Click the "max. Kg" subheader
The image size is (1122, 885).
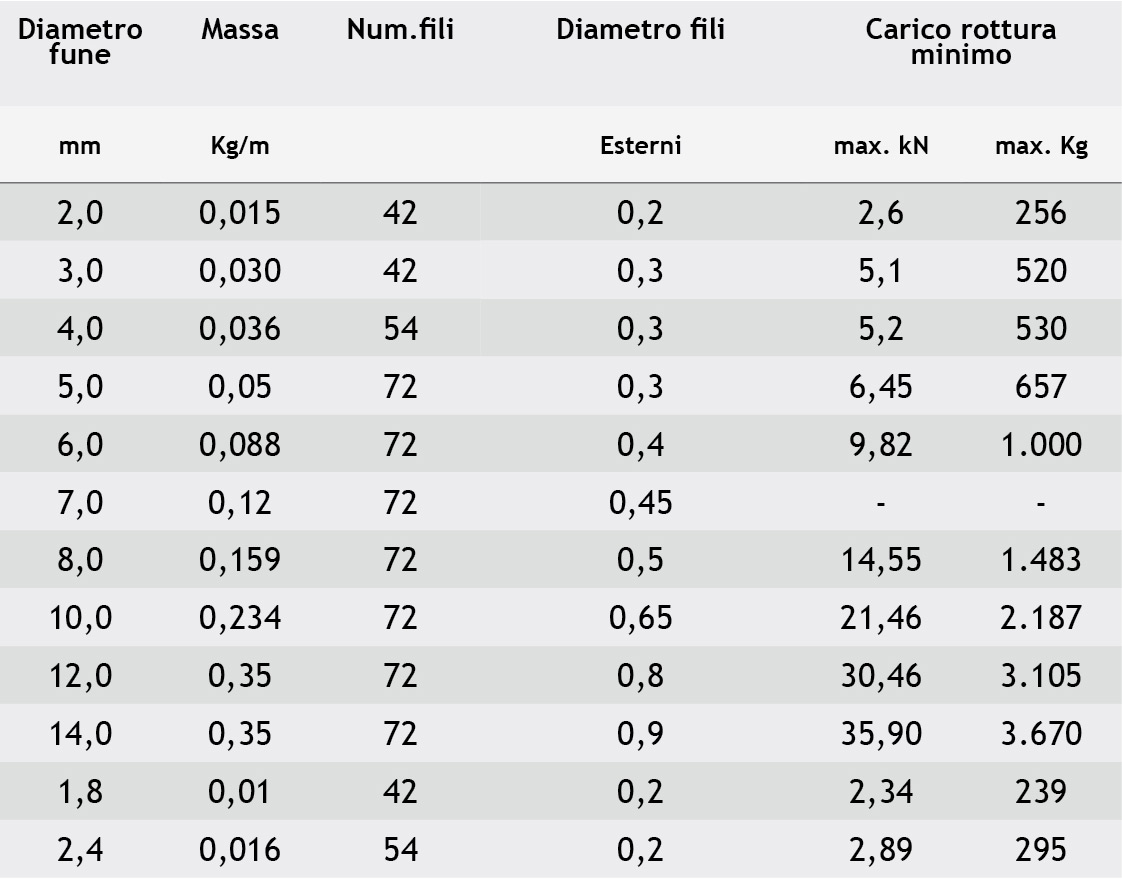(x=1041, y=146)
